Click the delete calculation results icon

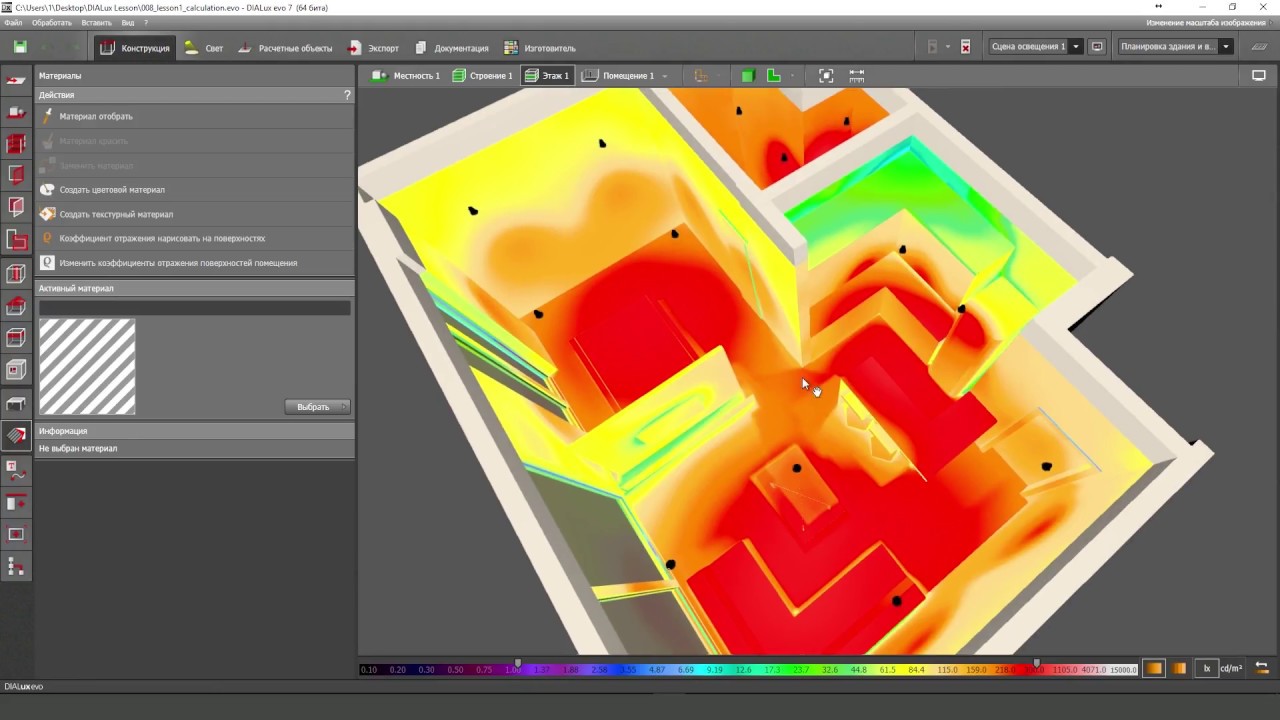point(965,47)
